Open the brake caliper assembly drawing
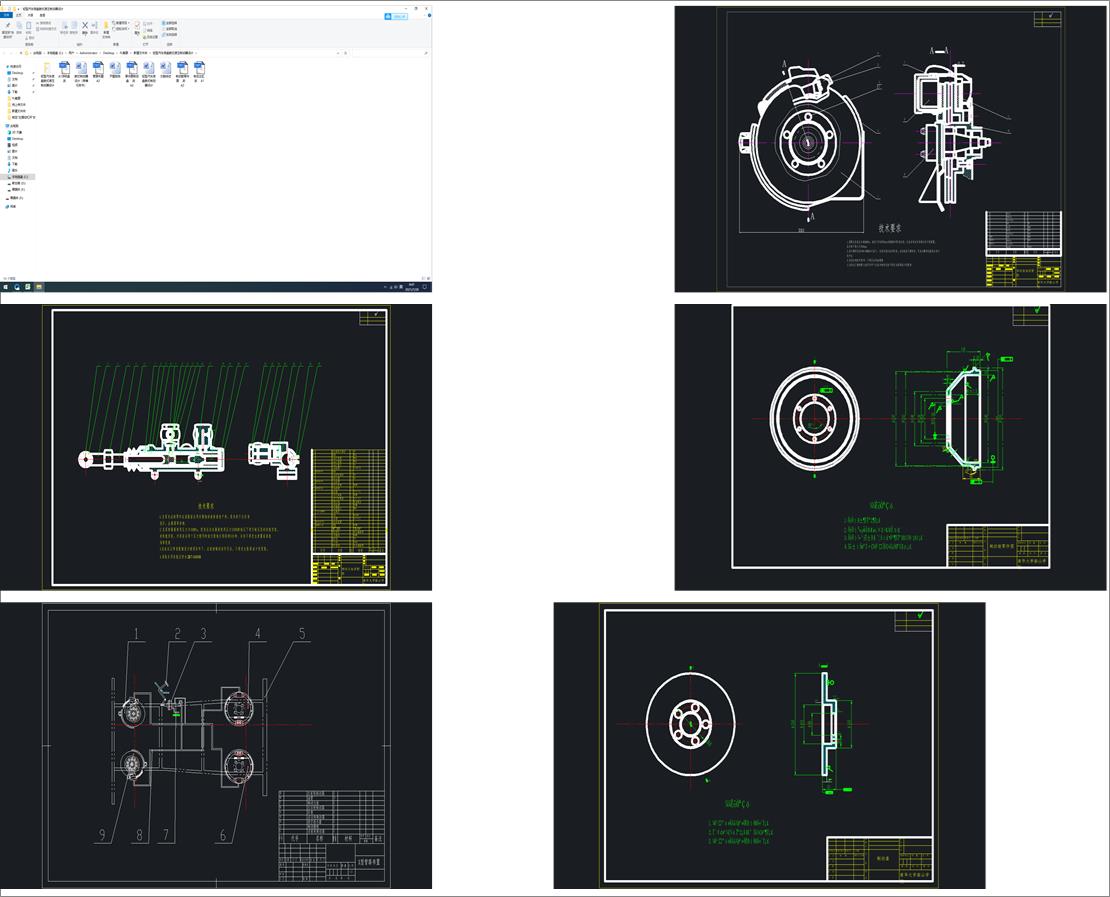The height and width of the screenshot is (897, 1110). [x=890, y=149]
